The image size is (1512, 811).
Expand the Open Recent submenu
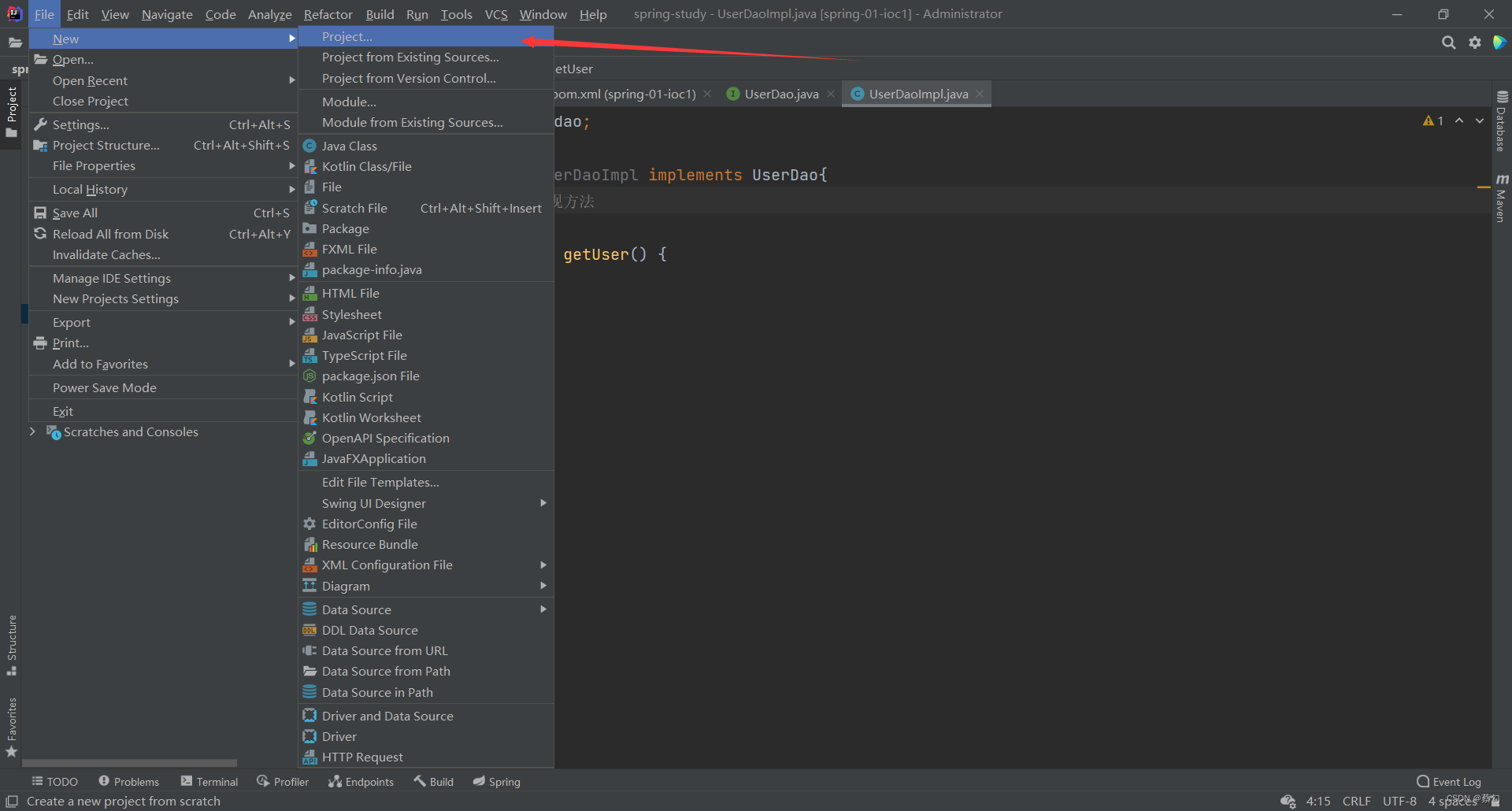[x=163, y=80]
